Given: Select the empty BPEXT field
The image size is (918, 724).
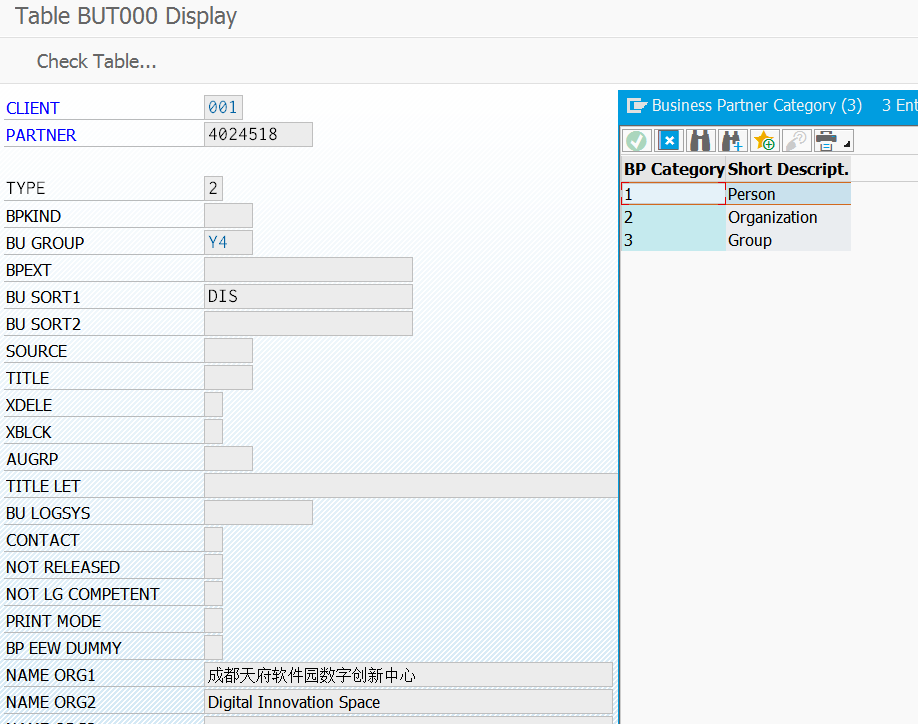Looking at the screenshot, I should [308, 270].
